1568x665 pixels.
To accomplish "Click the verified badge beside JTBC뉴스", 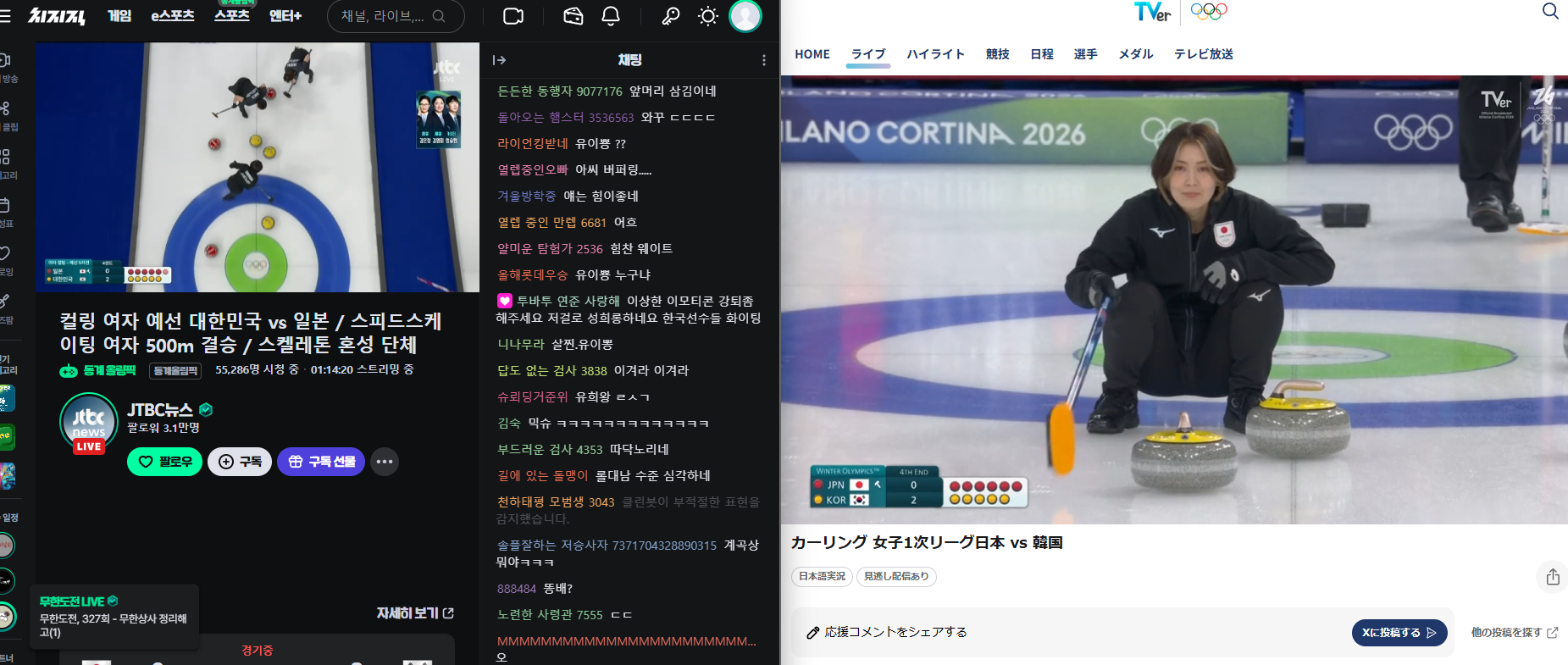I will (206, 410).
